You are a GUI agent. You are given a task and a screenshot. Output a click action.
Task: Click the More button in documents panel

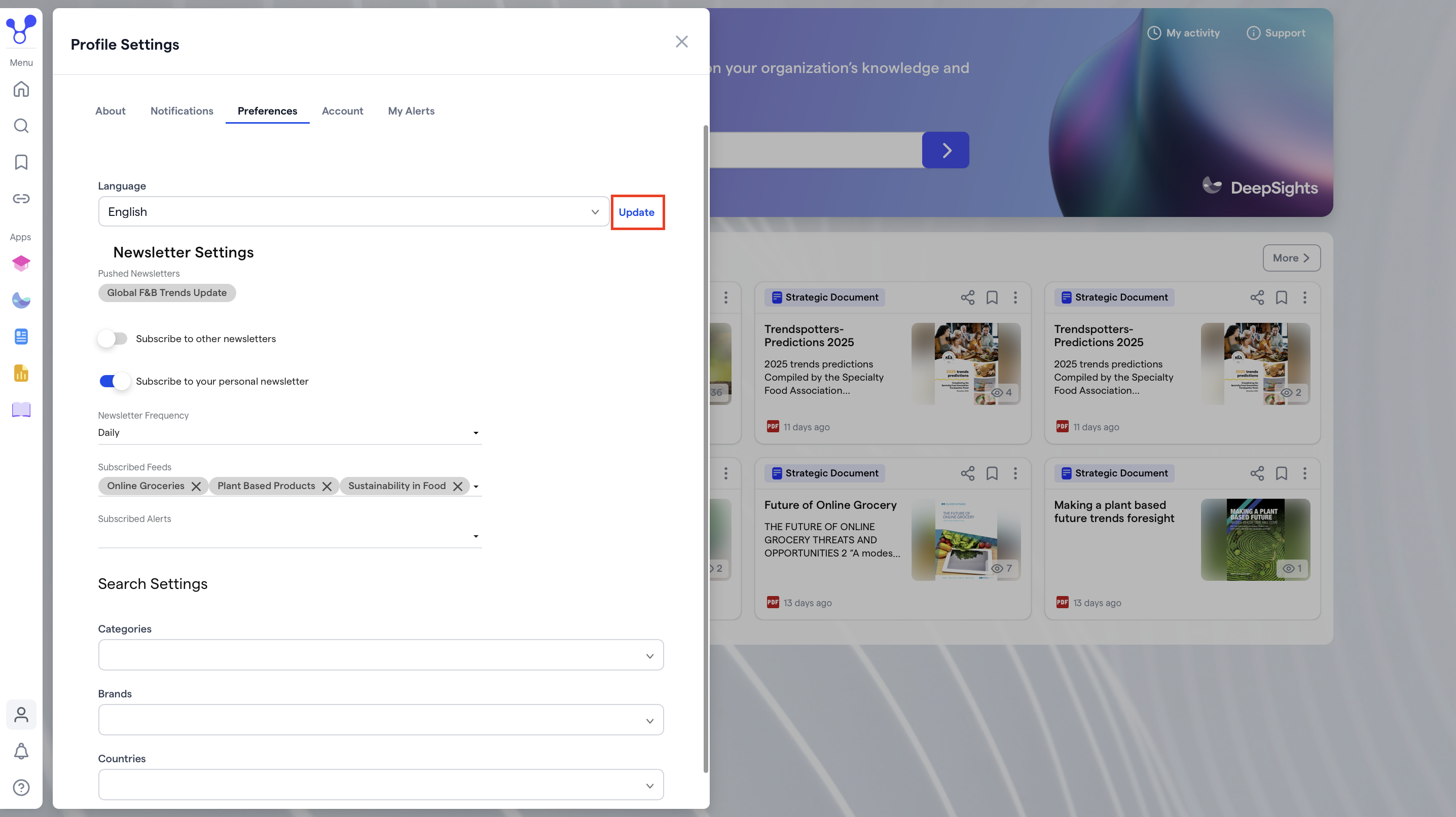coord(1291,257)
